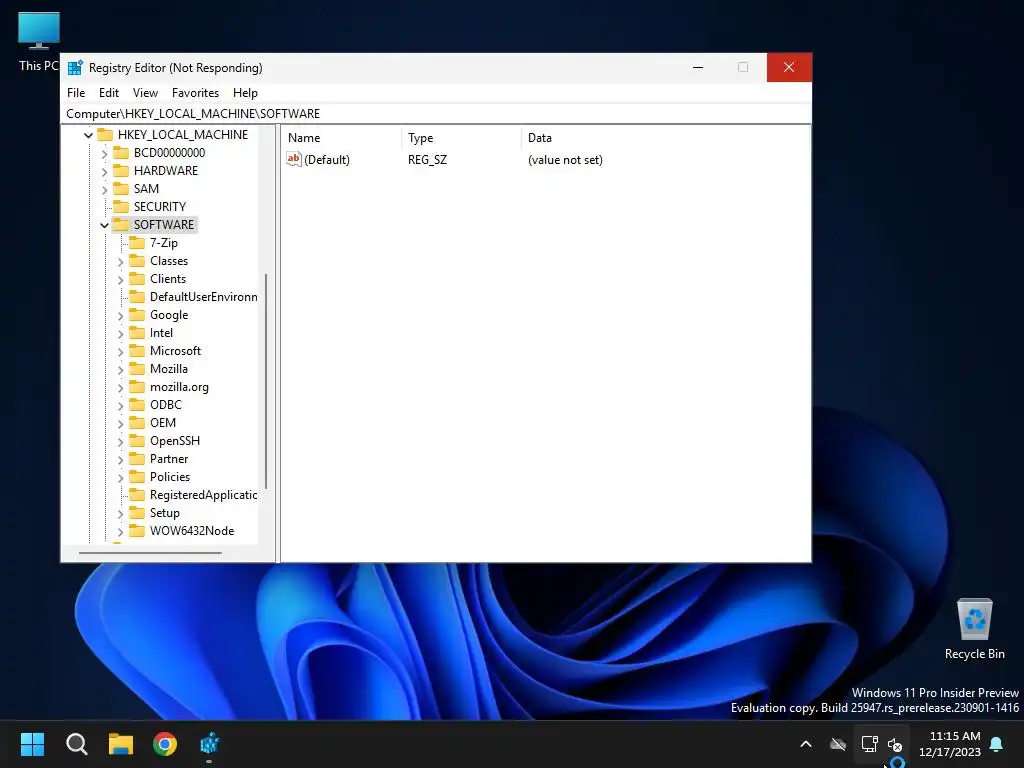Viewport: 1024px width, 768px height.
Task: Select the RegisteredApplications key
Action: [203, 495]
